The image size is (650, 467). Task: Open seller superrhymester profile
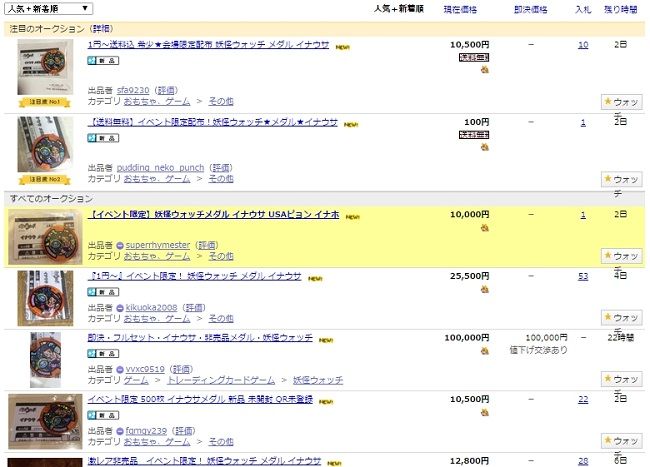[158, 245]
